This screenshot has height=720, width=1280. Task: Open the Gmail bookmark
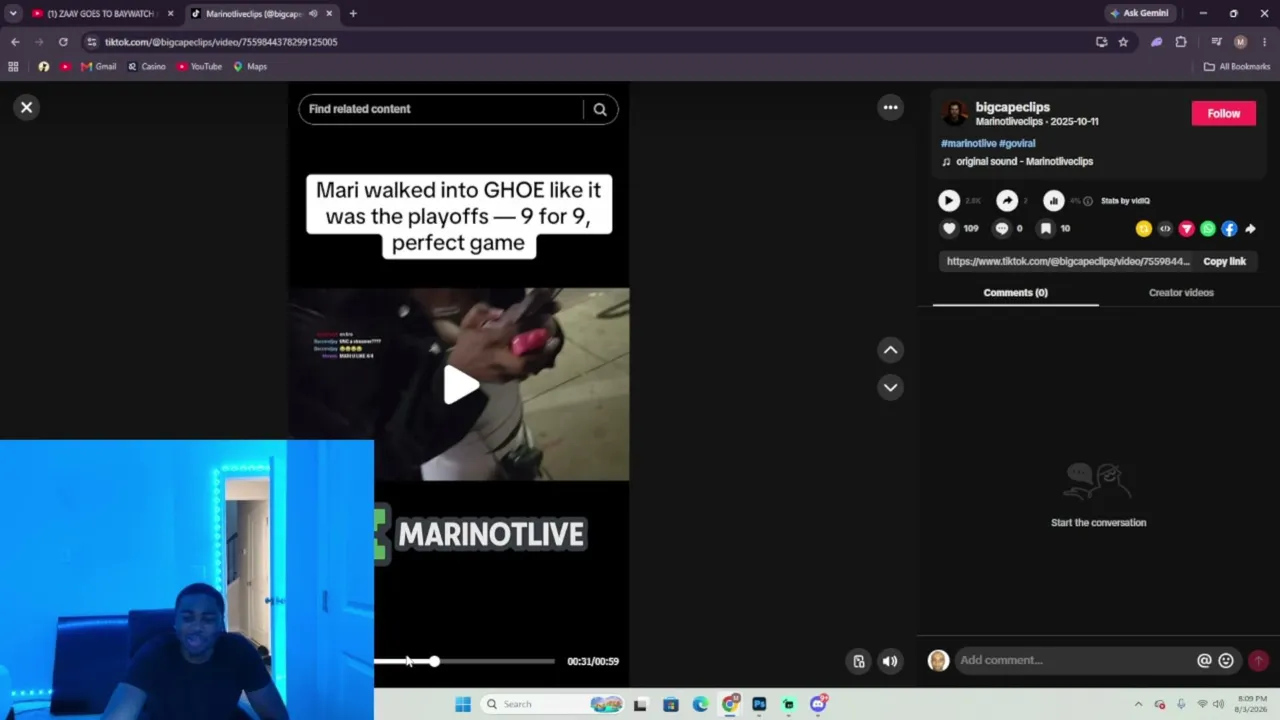tap(99, 67)
